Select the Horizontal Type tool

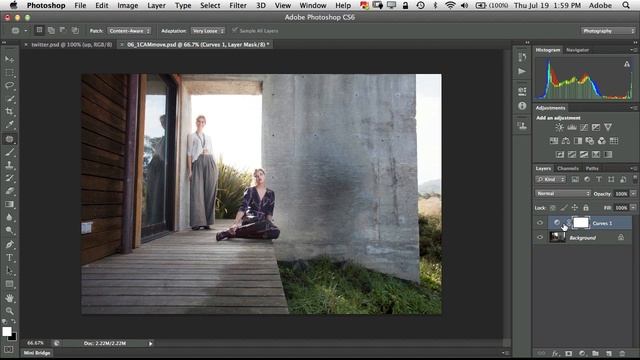pos(9,258)
